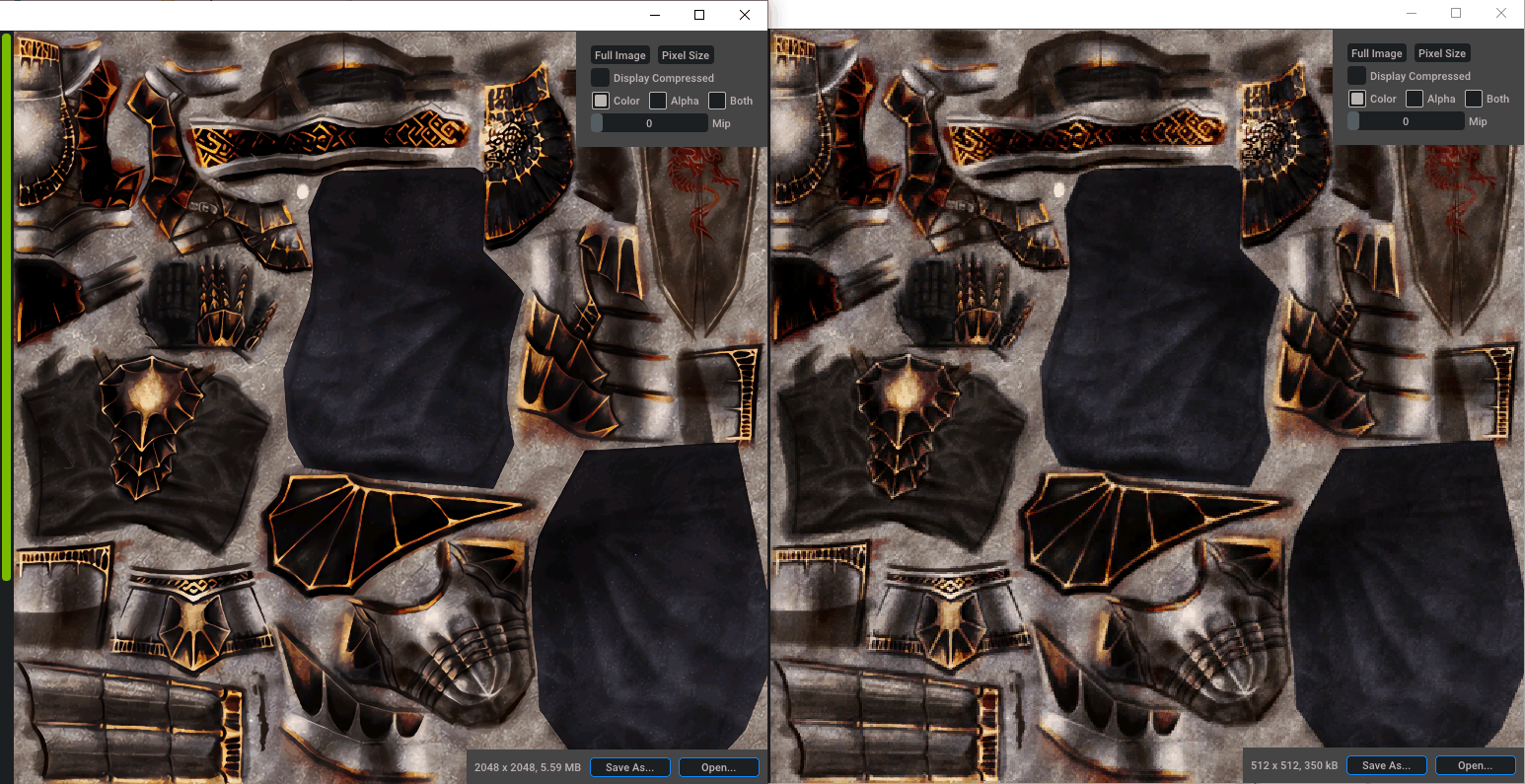Image resolution: width=1525 pixels, height=784 pixels.
Task: Click Full Image button in right window
Action: point(1377,53)
